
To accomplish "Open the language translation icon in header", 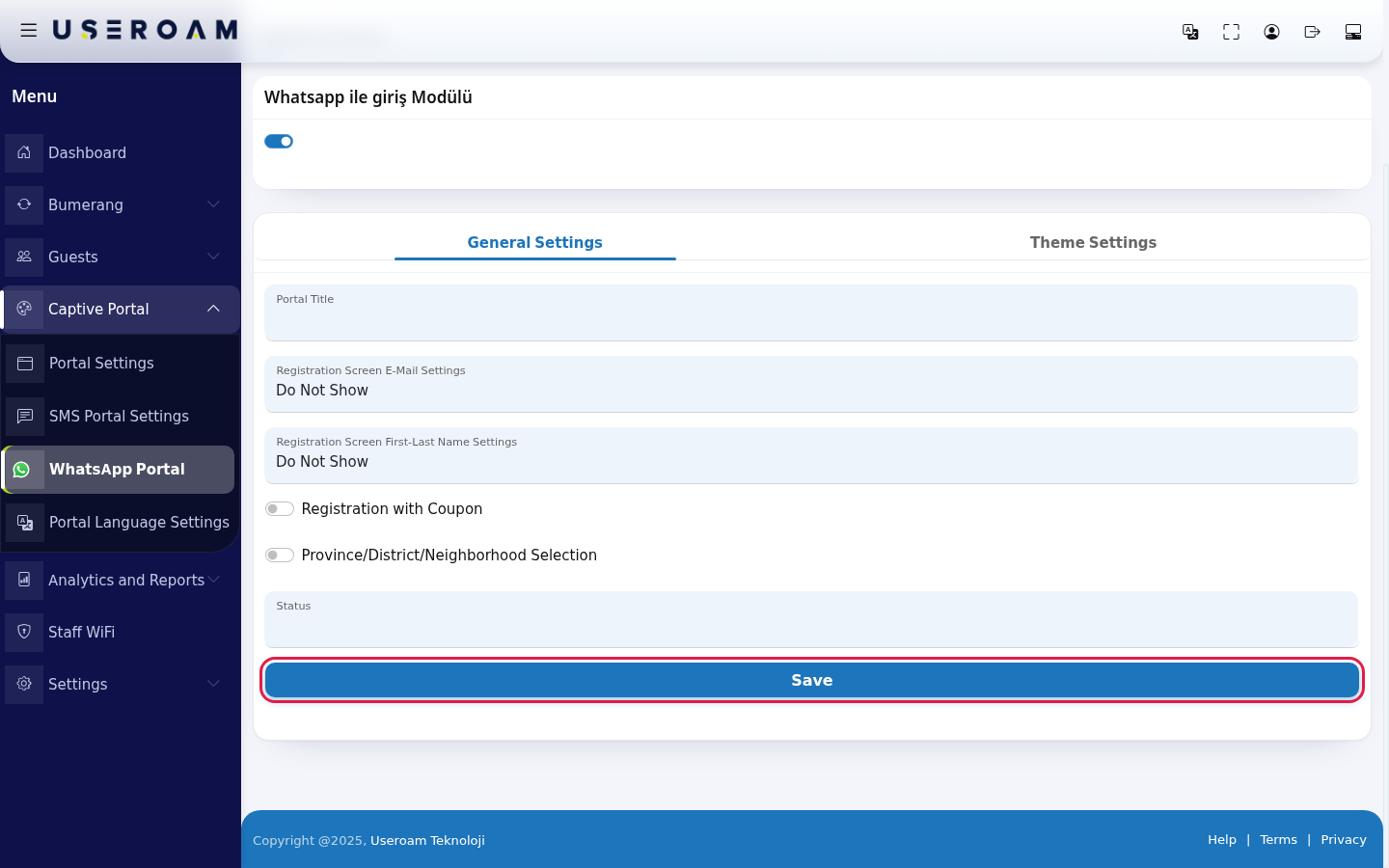I will (x=1190, y=32).
